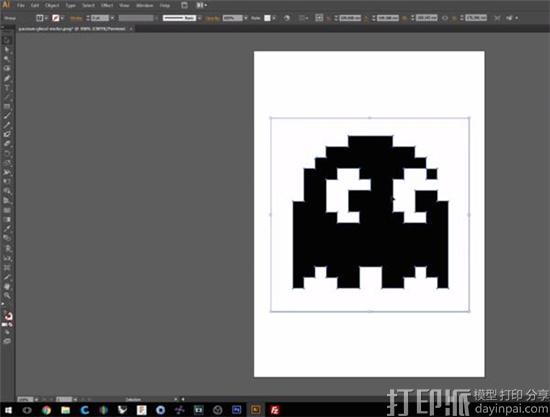The height and width of the screenshot is (417, 550).
Task: Select the Symbol Sprayer tool
Action: coord(7,249)
